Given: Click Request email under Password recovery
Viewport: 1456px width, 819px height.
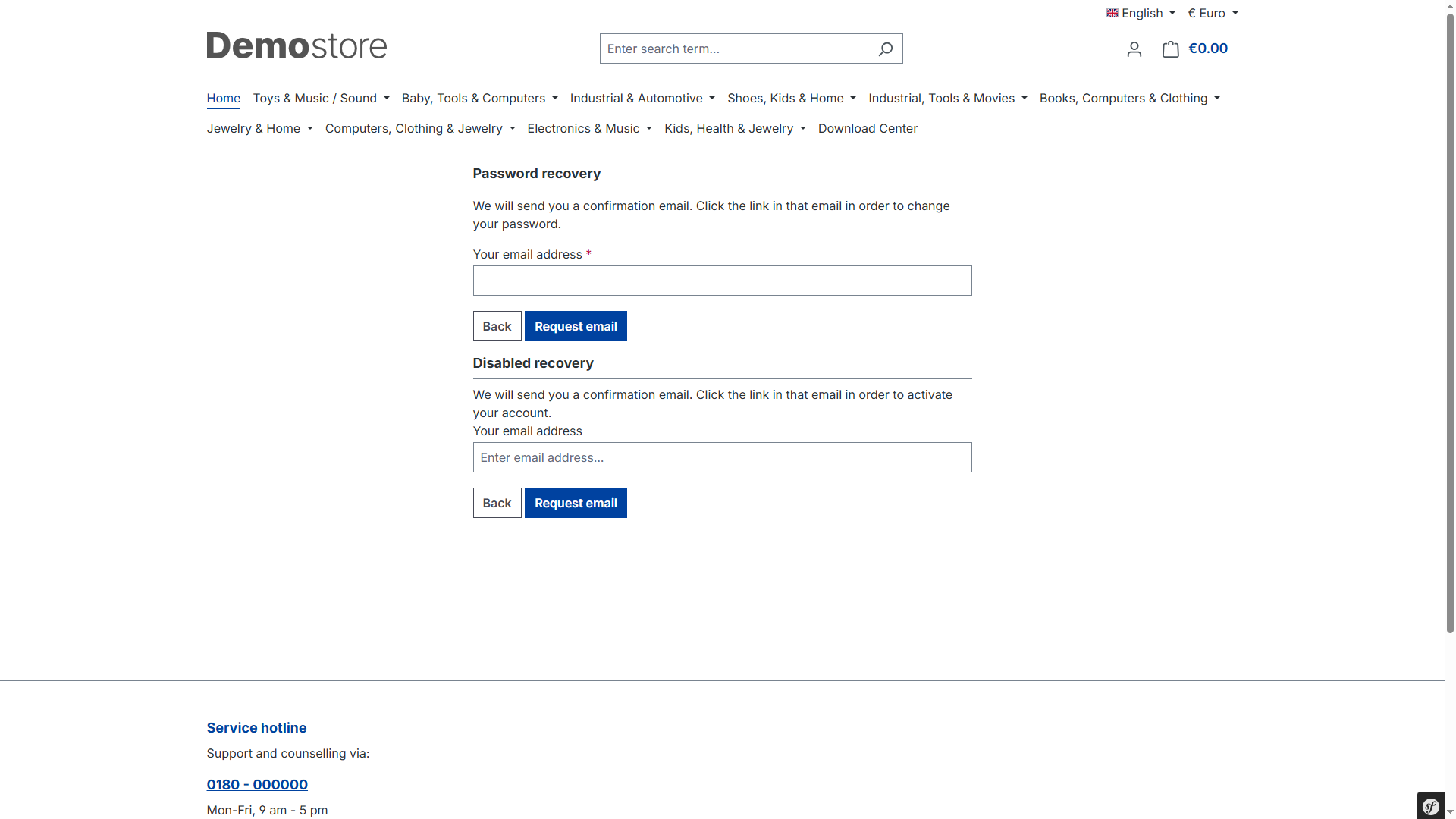Looking at the screenshot, I should pos(576,326).
